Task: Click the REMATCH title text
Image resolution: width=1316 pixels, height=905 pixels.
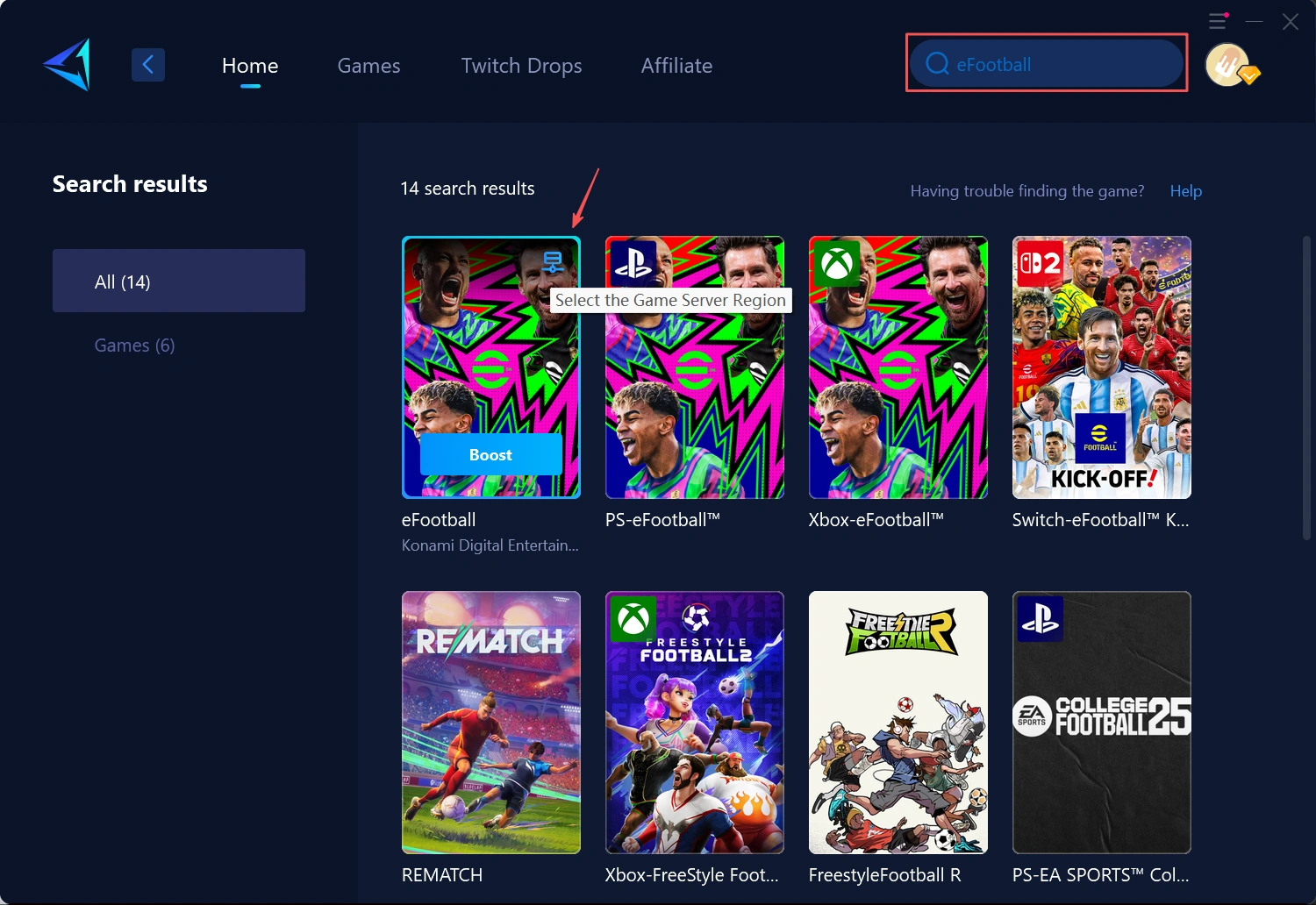Action: (442, 875)
